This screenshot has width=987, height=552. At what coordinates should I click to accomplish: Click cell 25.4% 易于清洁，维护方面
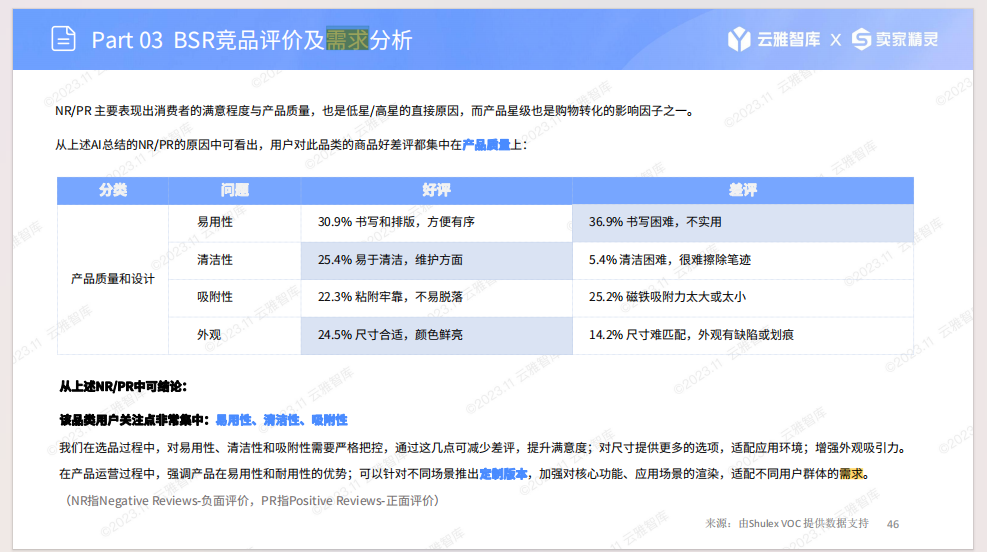[x=436, y=261]
